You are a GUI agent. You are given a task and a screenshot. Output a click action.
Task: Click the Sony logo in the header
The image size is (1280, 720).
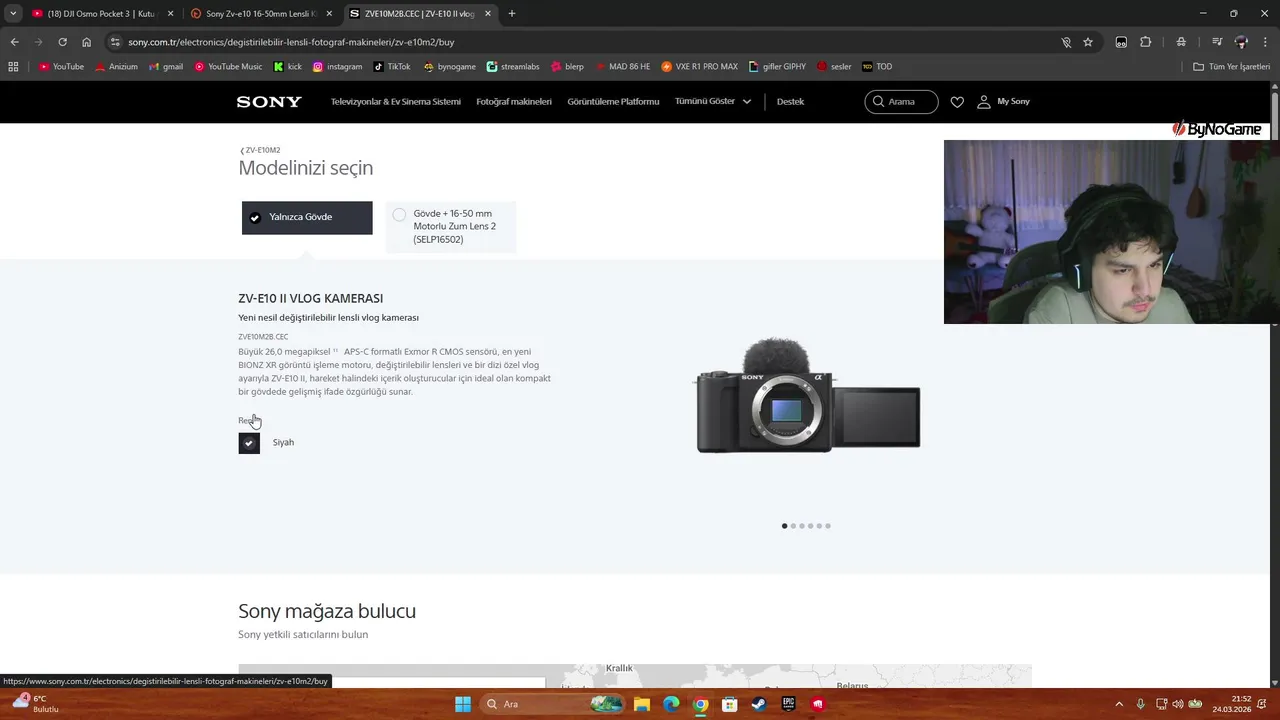pos(269,101)
